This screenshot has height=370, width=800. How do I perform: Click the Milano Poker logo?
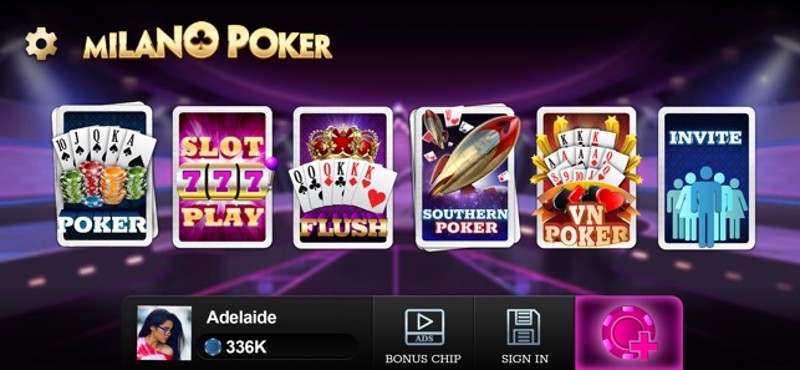point(208,42)
